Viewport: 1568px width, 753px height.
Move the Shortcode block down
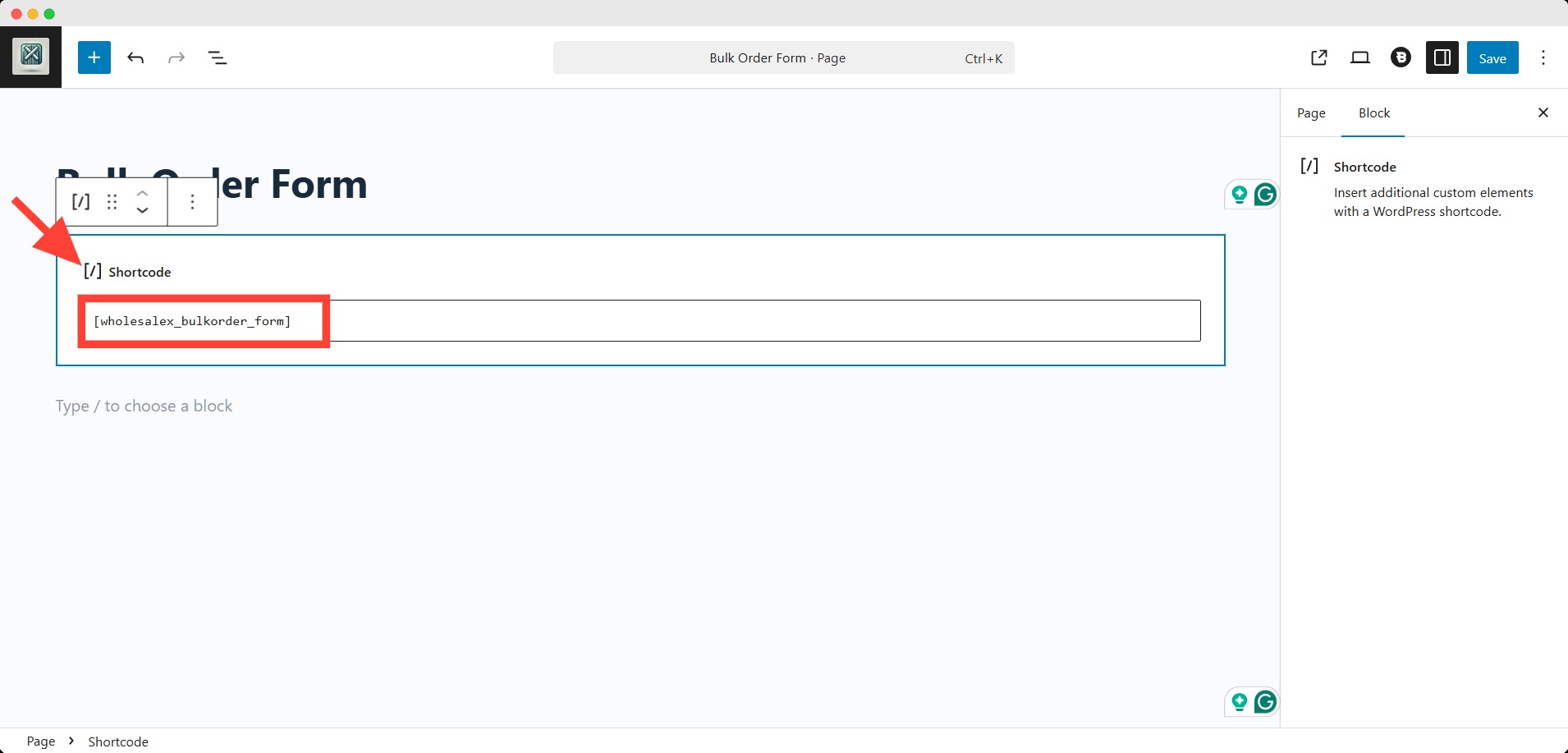(x=142, y=211)
